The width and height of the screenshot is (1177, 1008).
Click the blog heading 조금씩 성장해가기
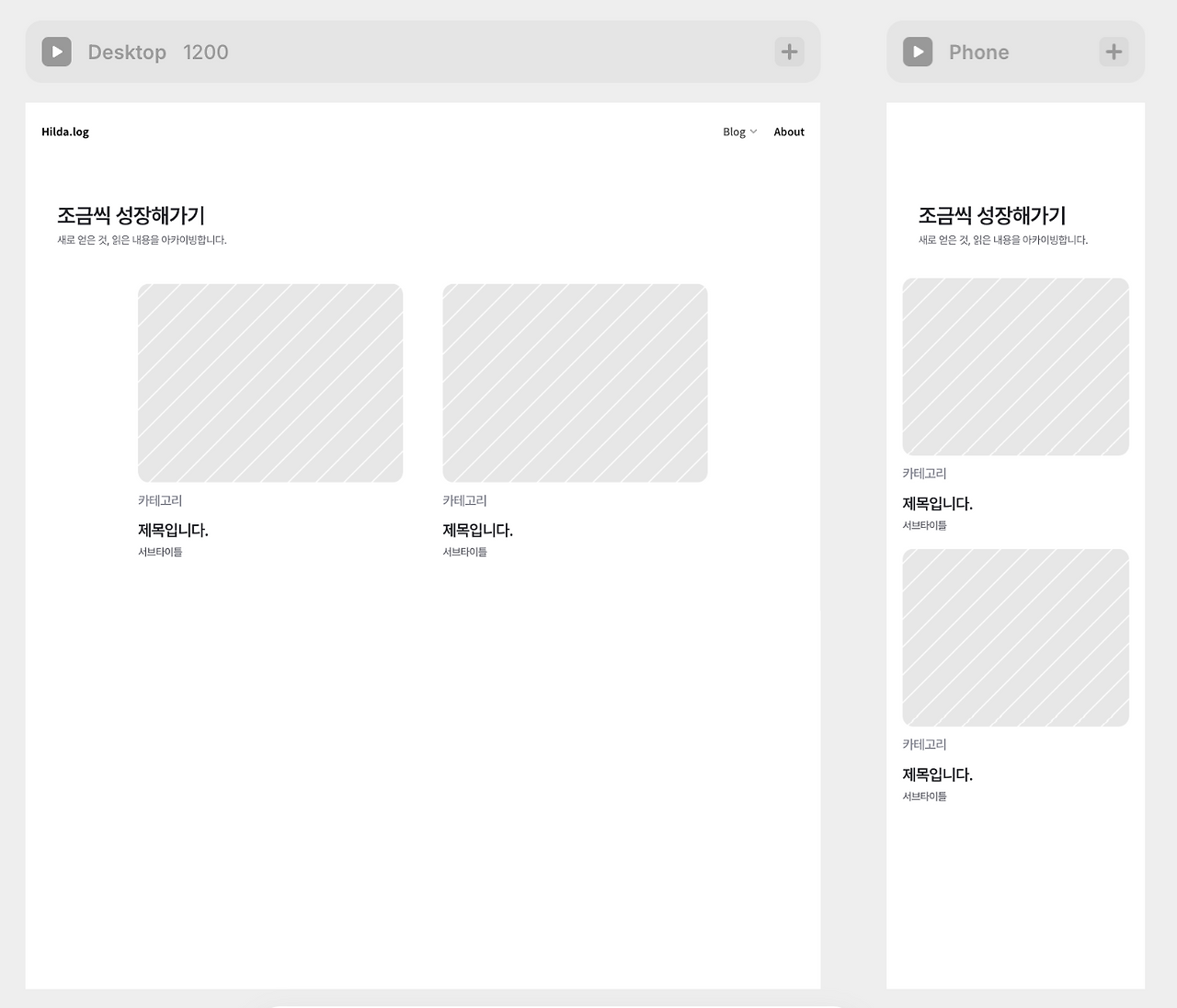(x=132, y=215)
